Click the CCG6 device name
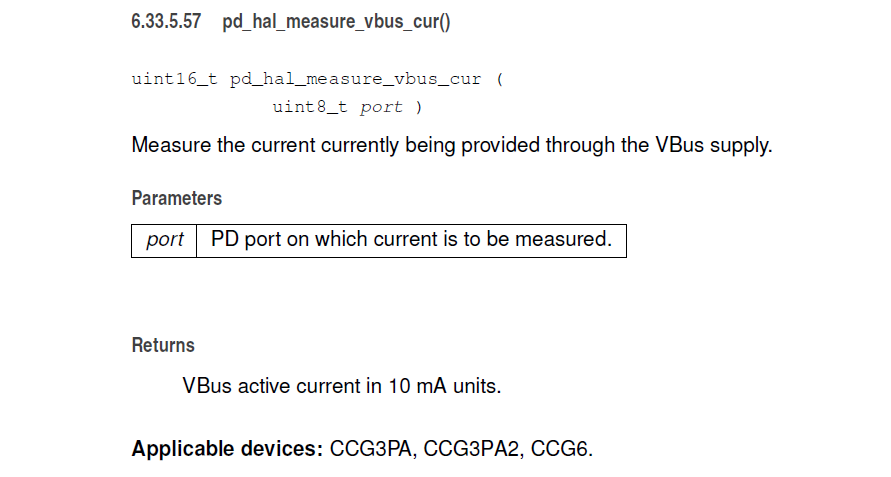This screenshot has width=891, height=477. coord(561,449)
